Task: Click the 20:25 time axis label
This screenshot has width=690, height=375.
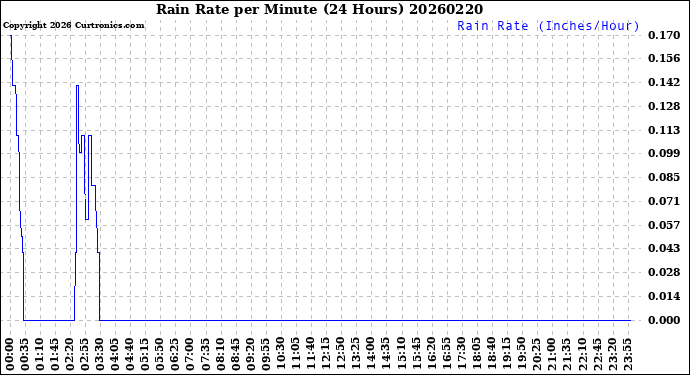Action: (x=536, y=355)
